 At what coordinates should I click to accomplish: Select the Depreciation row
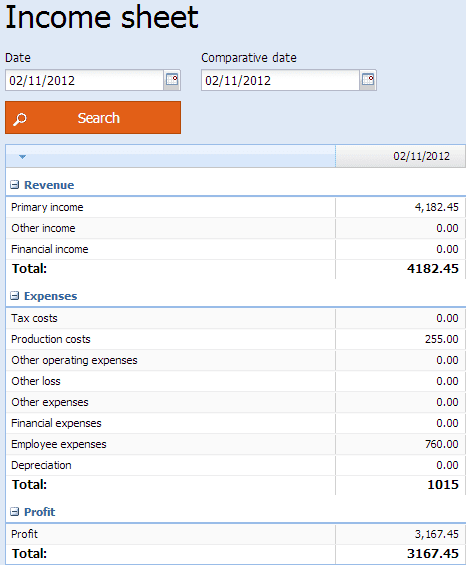pyautogui.click(x=236, y=465)
